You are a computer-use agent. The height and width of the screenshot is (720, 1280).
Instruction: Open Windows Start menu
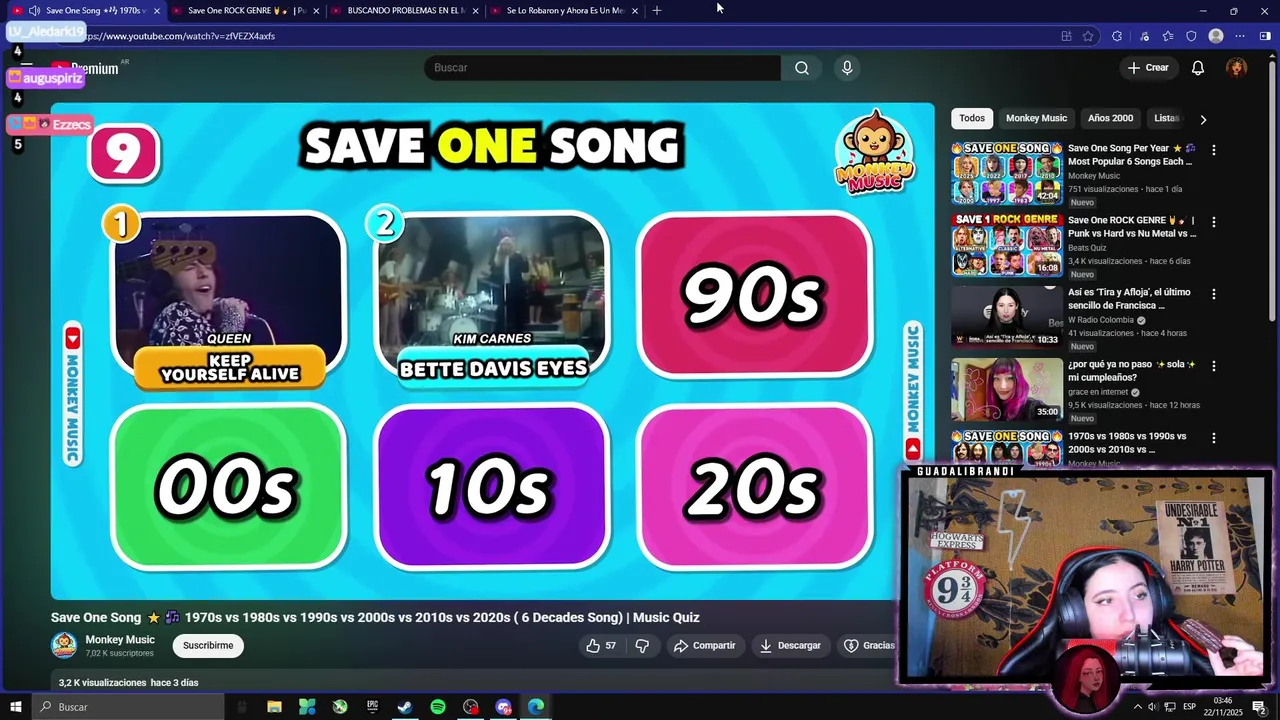coord(16,707)
